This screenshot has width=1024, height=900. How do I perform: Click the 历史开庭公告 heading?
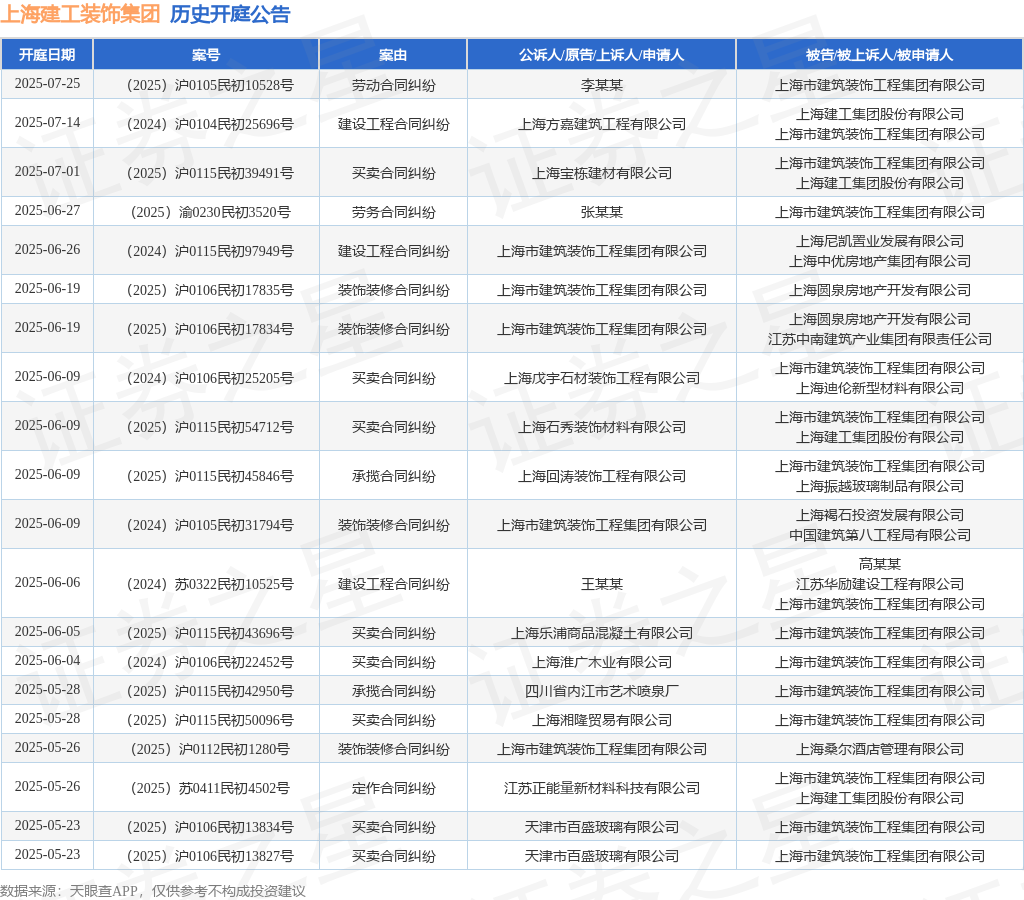[x=230, y=14]
